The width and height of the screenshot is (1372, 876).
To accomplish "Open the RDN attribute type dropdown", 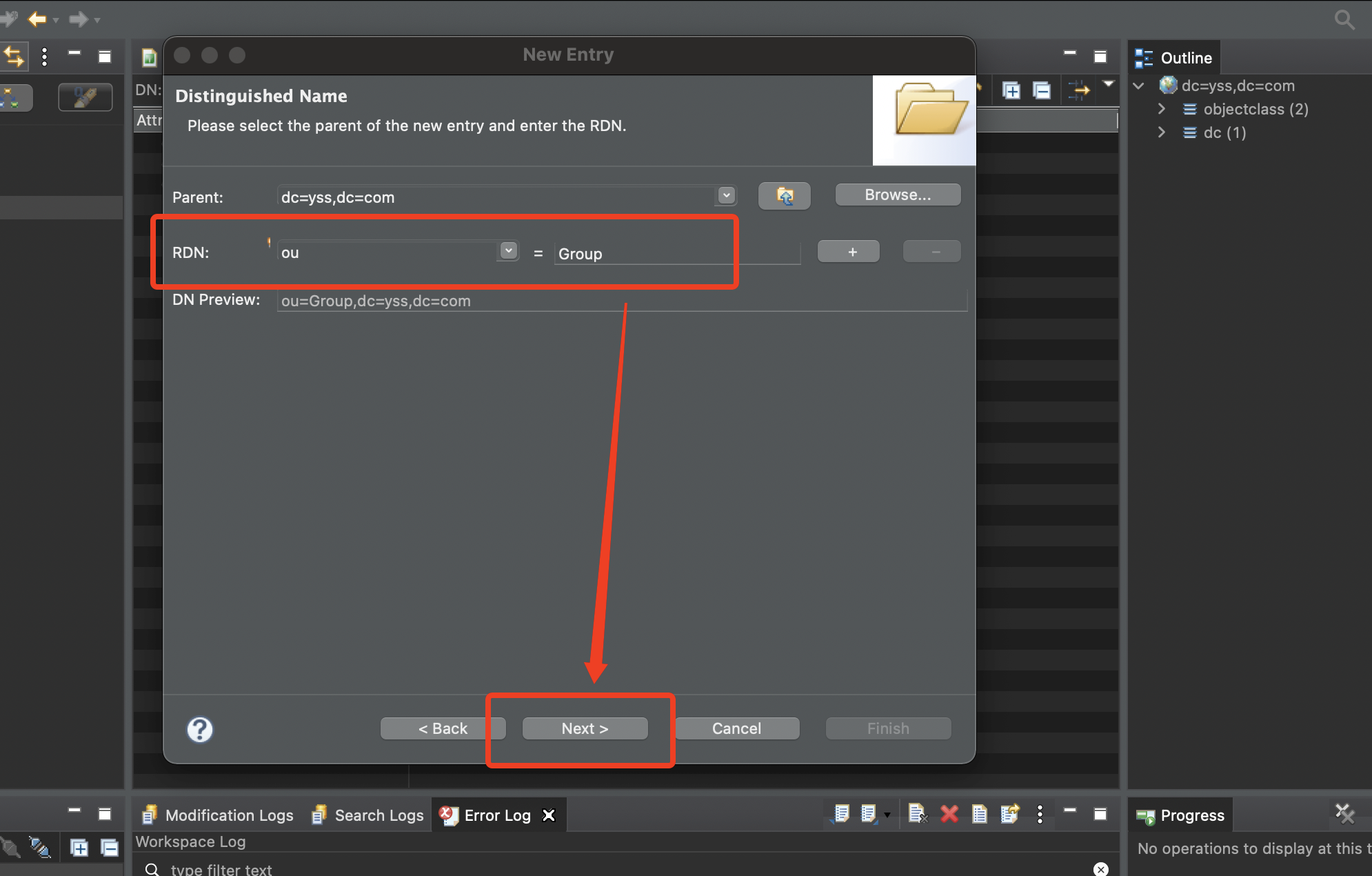I will point(508,251).
